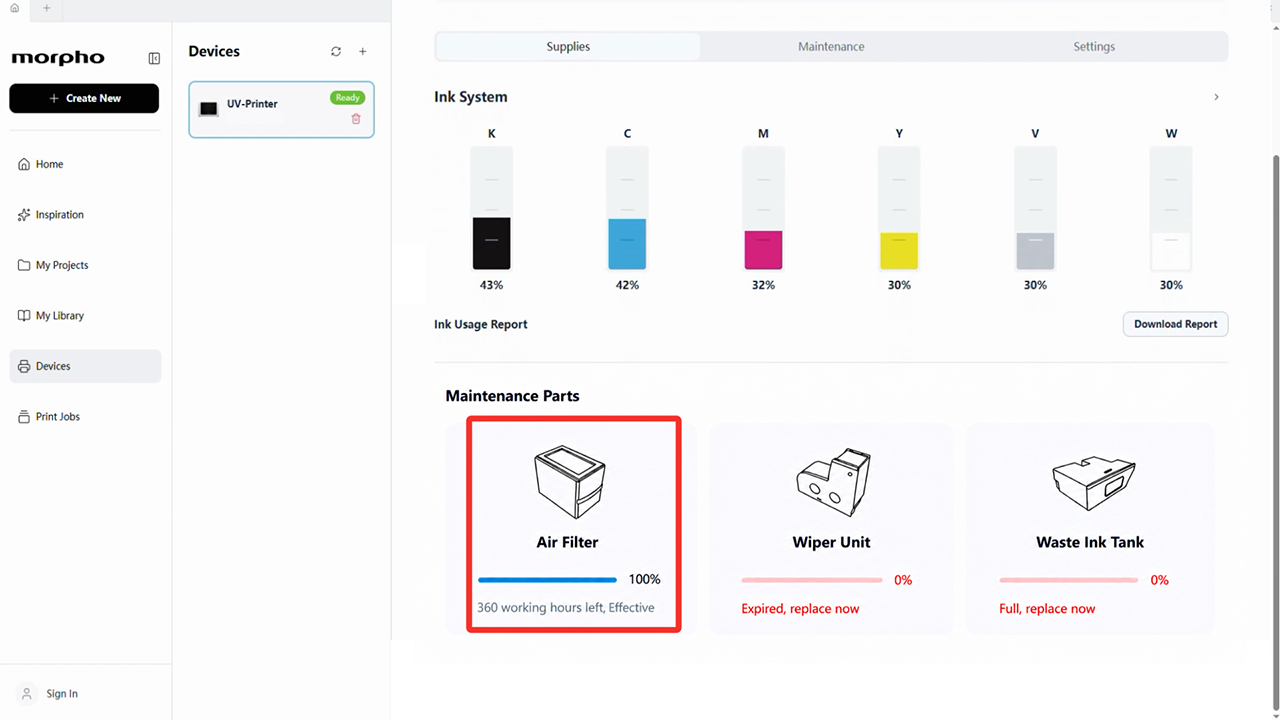The width and height of the screenshot is (1280, 720).
Task: Click the "Ink Usage Report" label
Action: click(481, 324)
